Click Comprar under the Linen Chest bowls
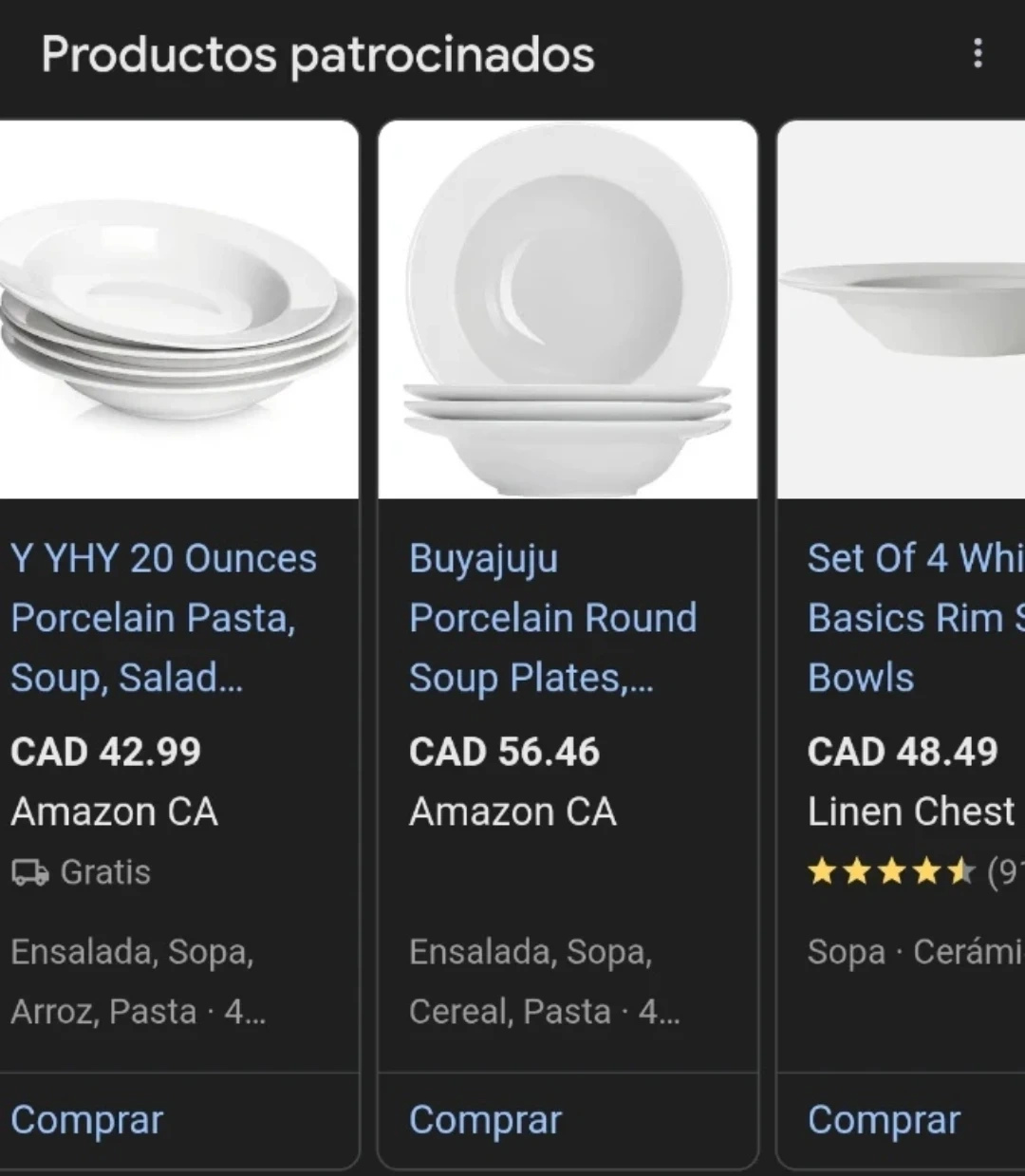The image size is (1025, 1176). click(x=885, y=1120)
